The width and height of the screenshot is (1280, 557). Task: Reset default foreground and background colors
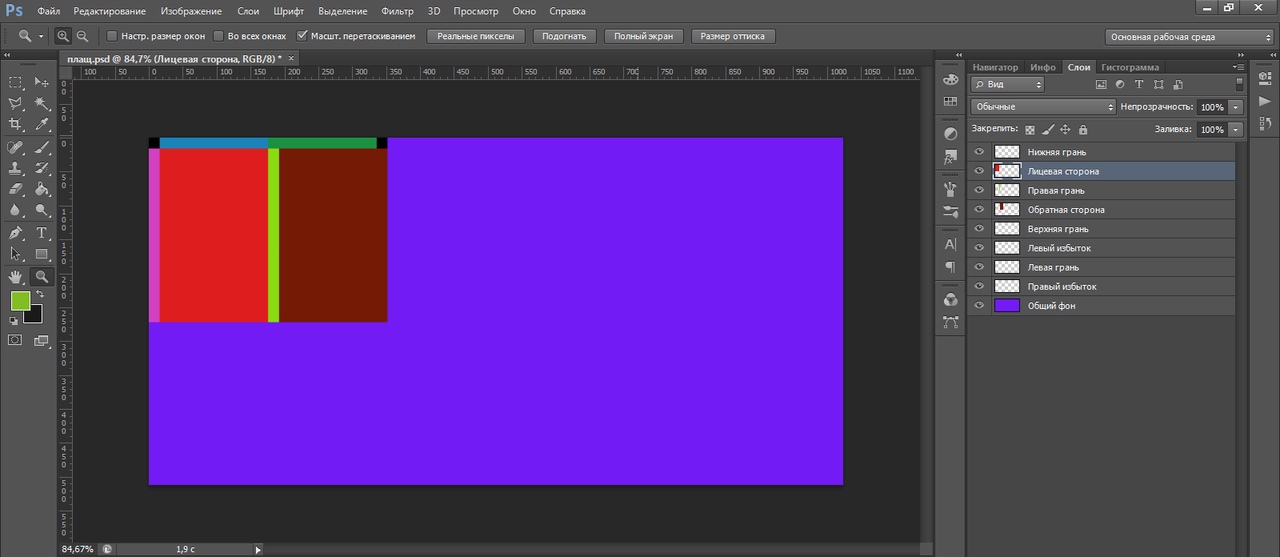point(14,321)
